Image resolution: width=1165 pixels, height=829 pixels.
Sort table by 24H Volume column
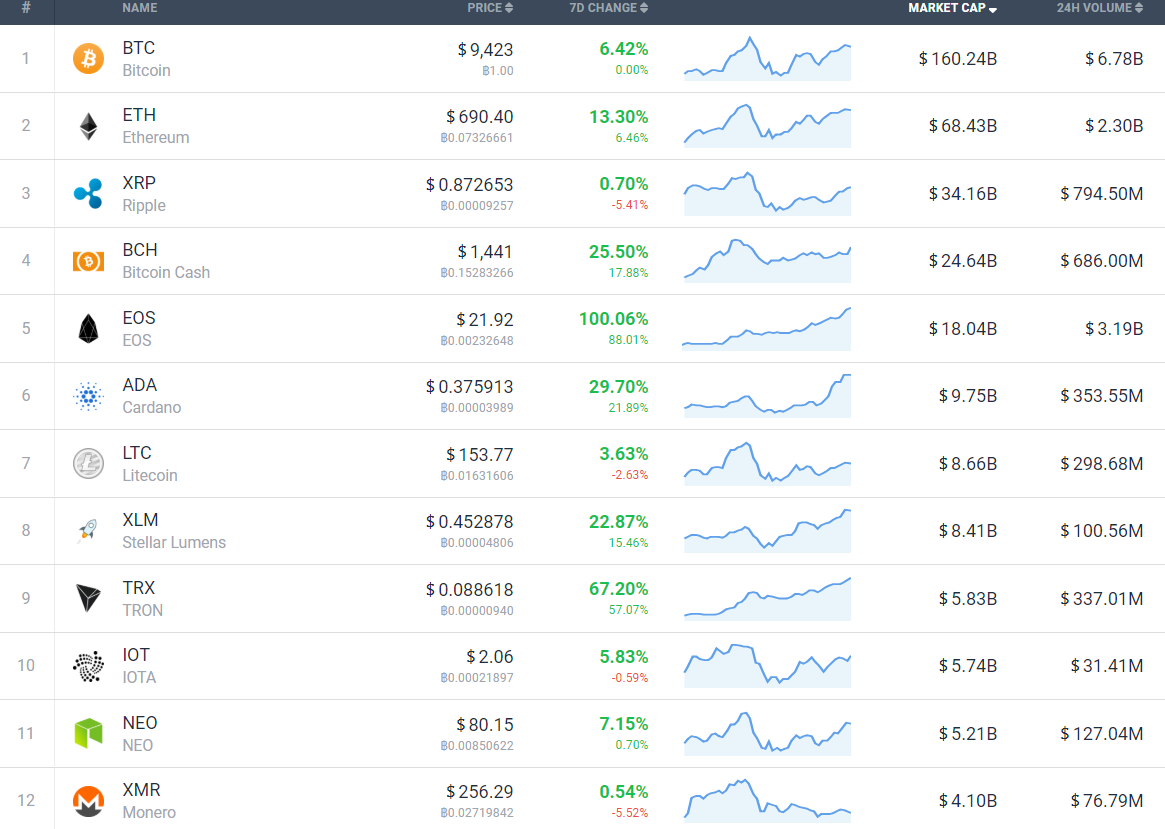(1100, 8)
